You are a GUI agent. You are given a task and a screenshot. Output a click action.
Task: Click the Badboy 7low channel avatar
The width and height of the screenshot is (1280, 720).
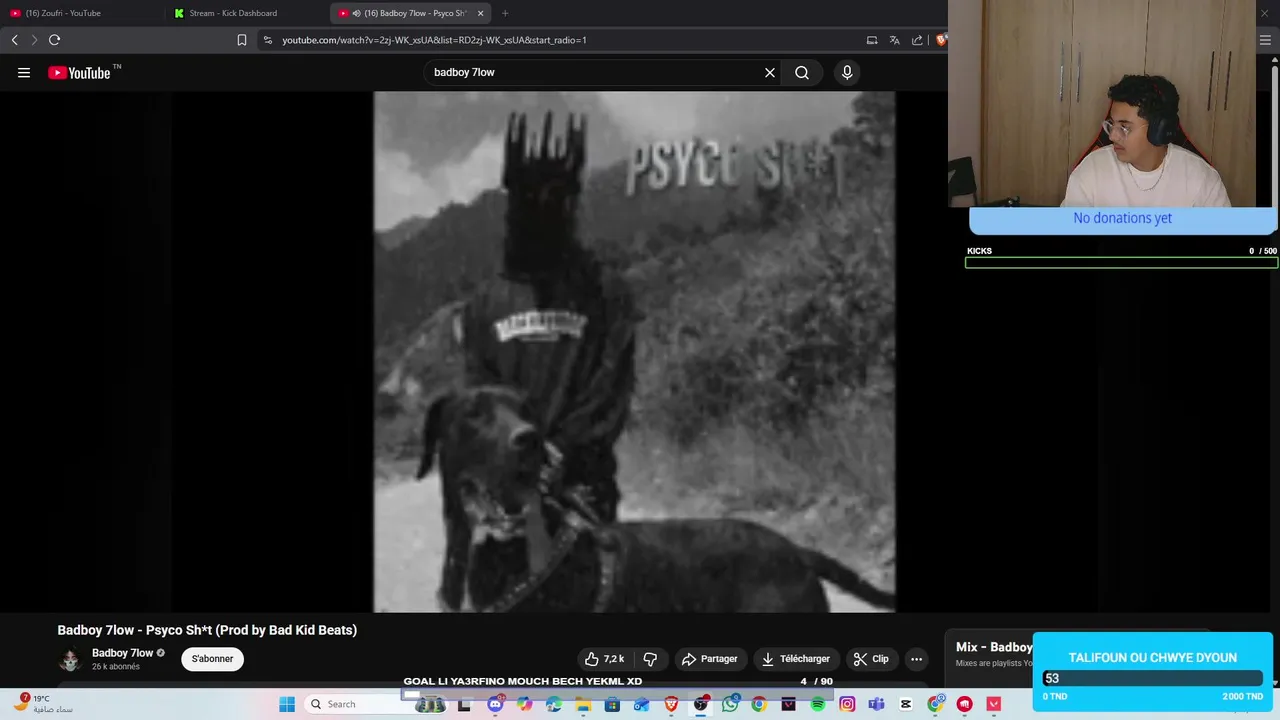pos(70,660)
